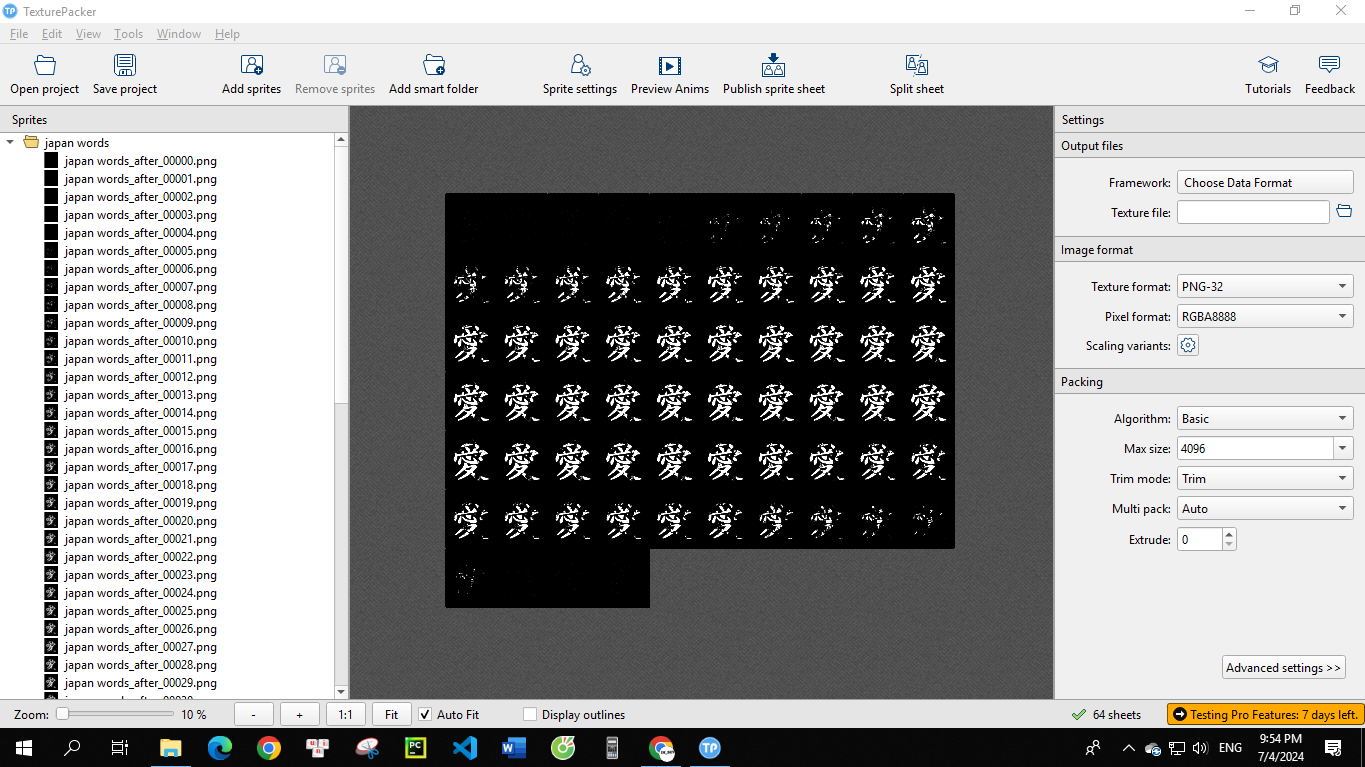Click the Add smart folder icon
Screen dimensions: 1365x767
tap(433, 72)
